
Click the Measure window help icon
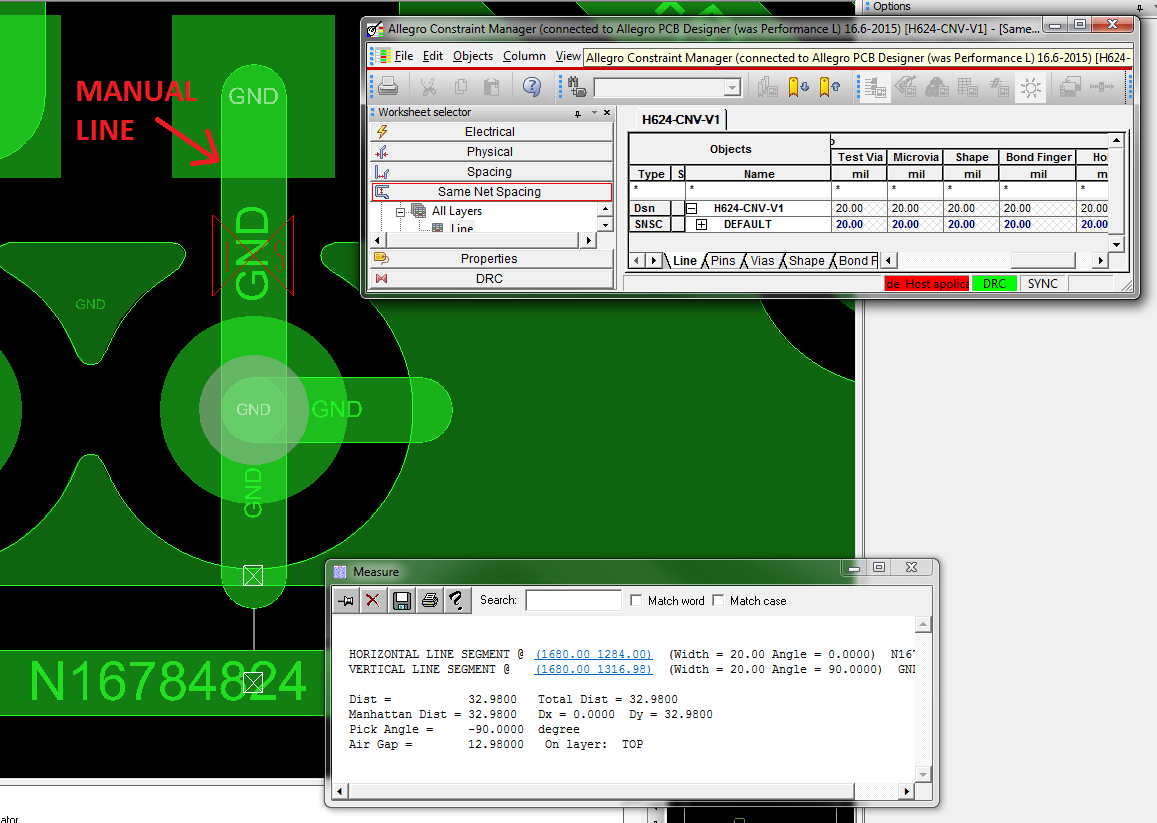click(x=456, y=600)
